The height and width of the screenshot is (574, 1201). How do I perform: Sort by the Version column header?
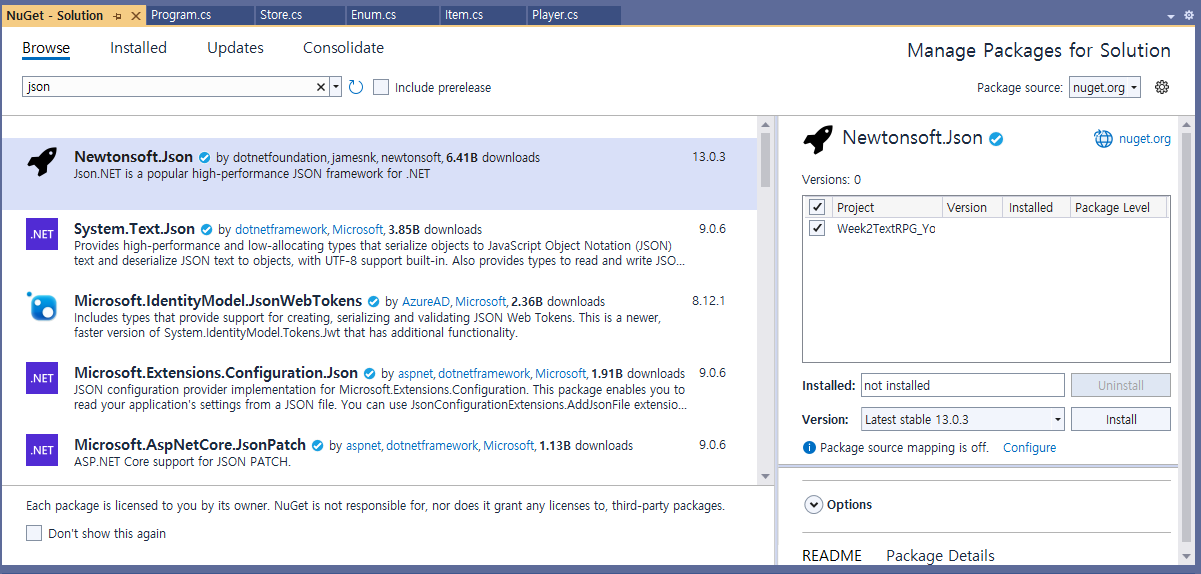coord(972,207)
